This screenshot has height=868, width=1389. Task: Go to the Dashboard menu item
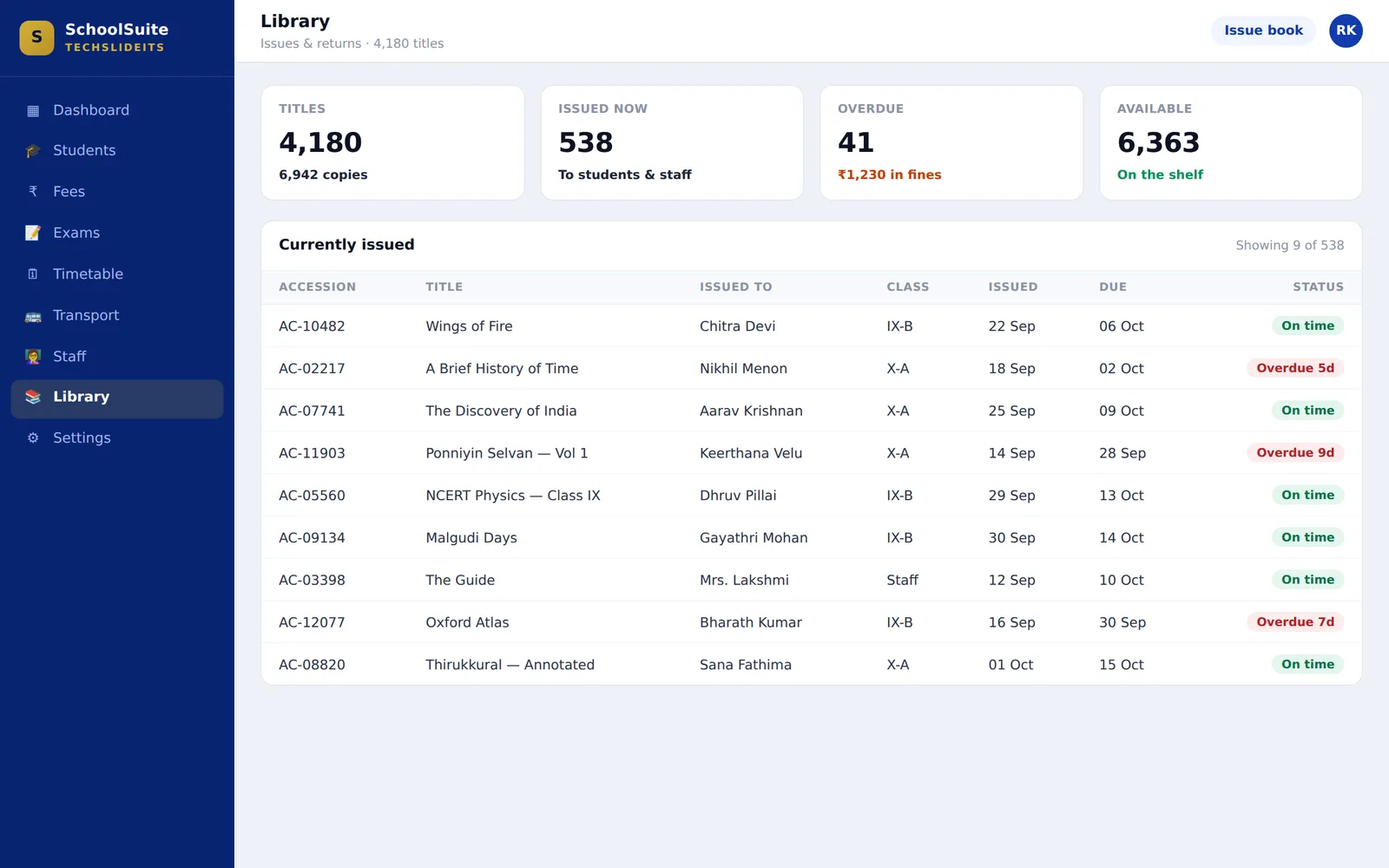pos(117,110)
